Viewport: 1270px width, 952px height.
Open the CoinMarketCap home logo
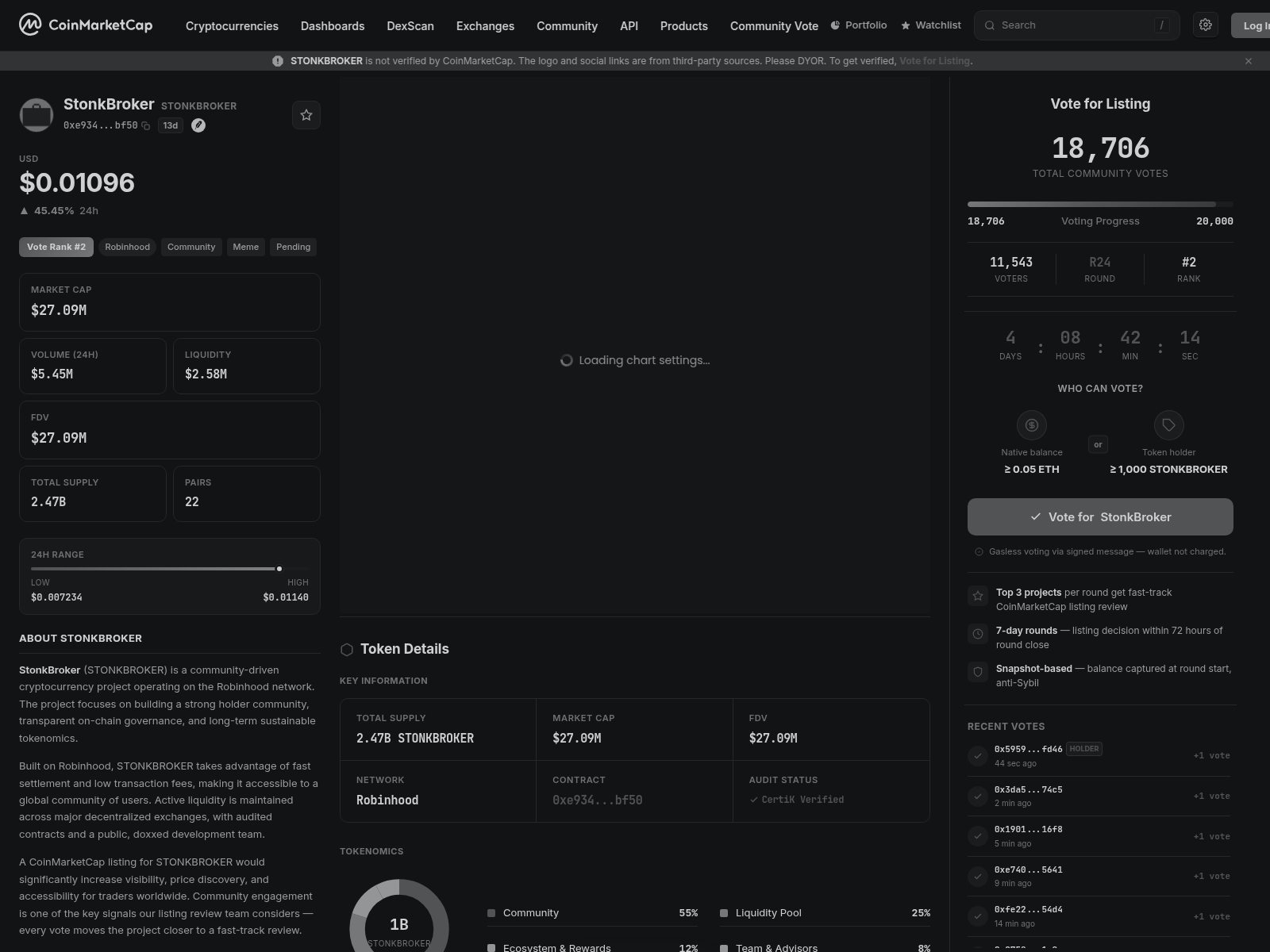86,25
